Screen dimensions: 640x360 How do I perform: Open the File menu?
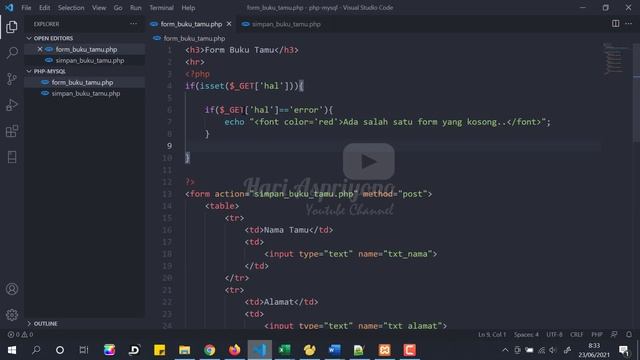[x=26, y=8]
